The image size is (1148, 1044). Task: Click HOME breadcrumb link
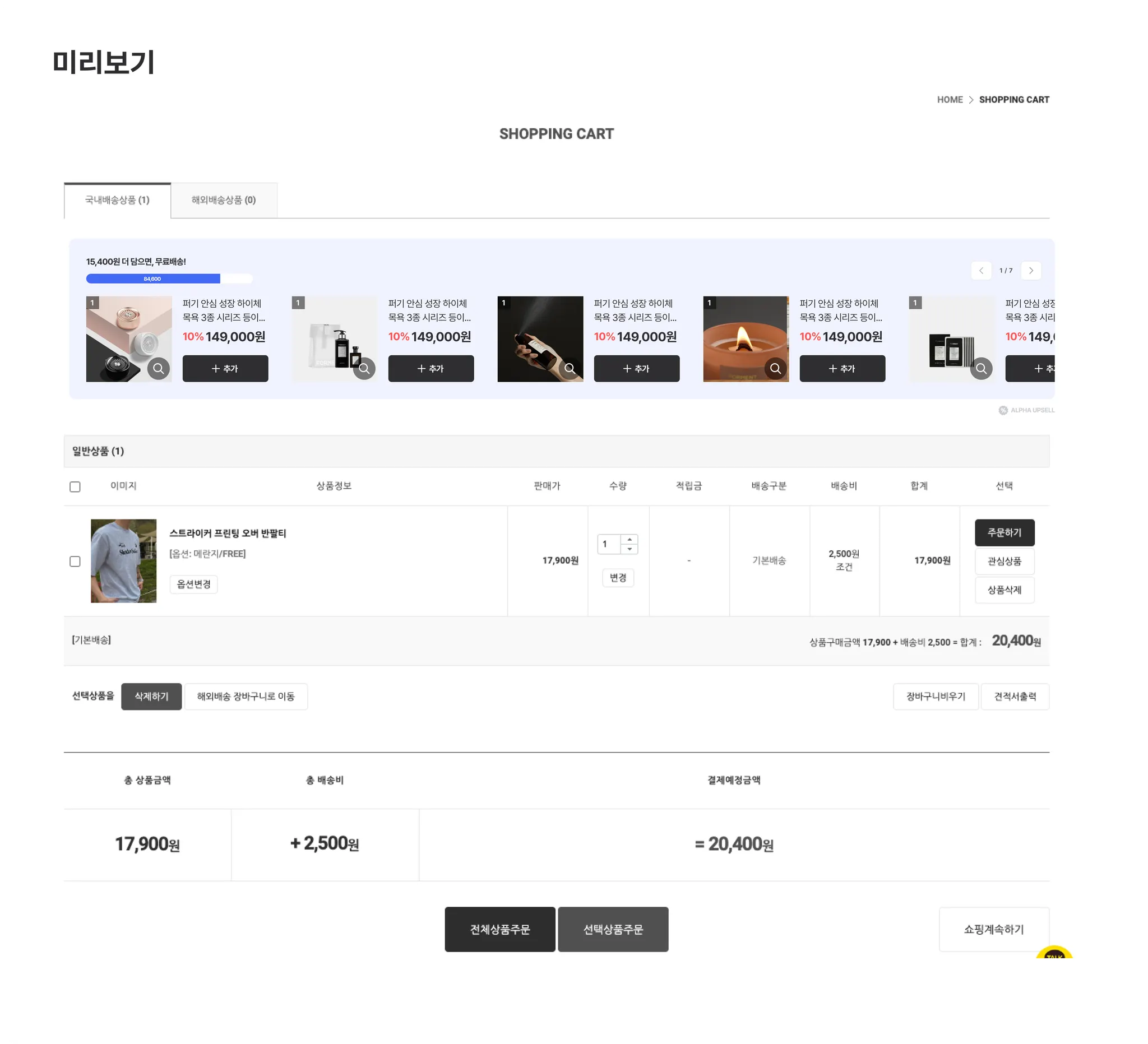[x=949, y=100]
